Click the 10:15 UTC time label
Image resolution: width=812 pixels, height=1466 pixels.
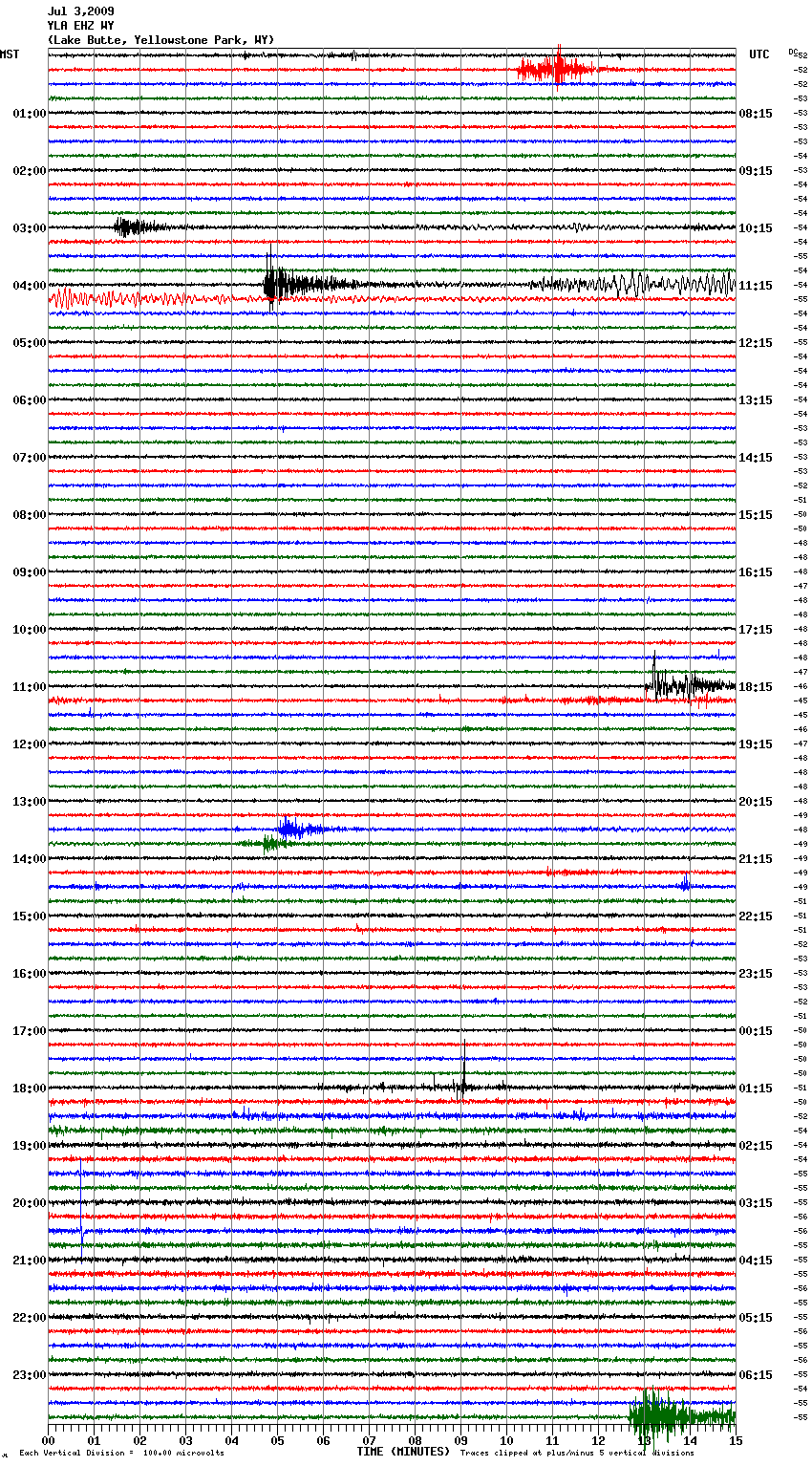756,228
